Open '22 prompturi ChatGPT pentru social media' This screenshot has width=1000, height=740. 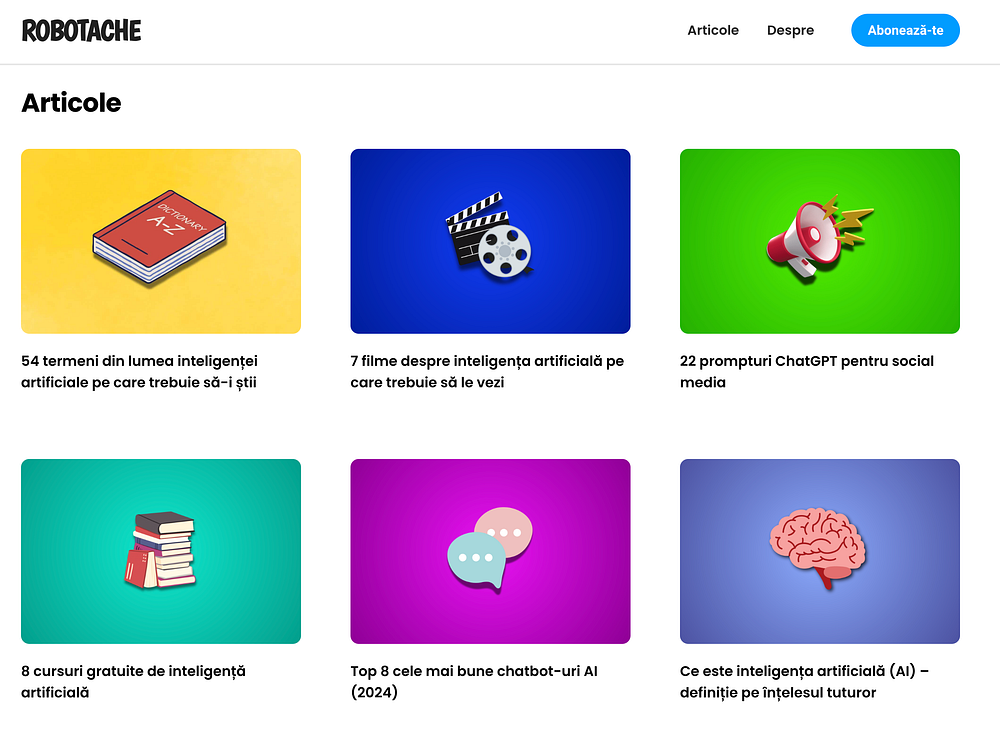point(807,371)
